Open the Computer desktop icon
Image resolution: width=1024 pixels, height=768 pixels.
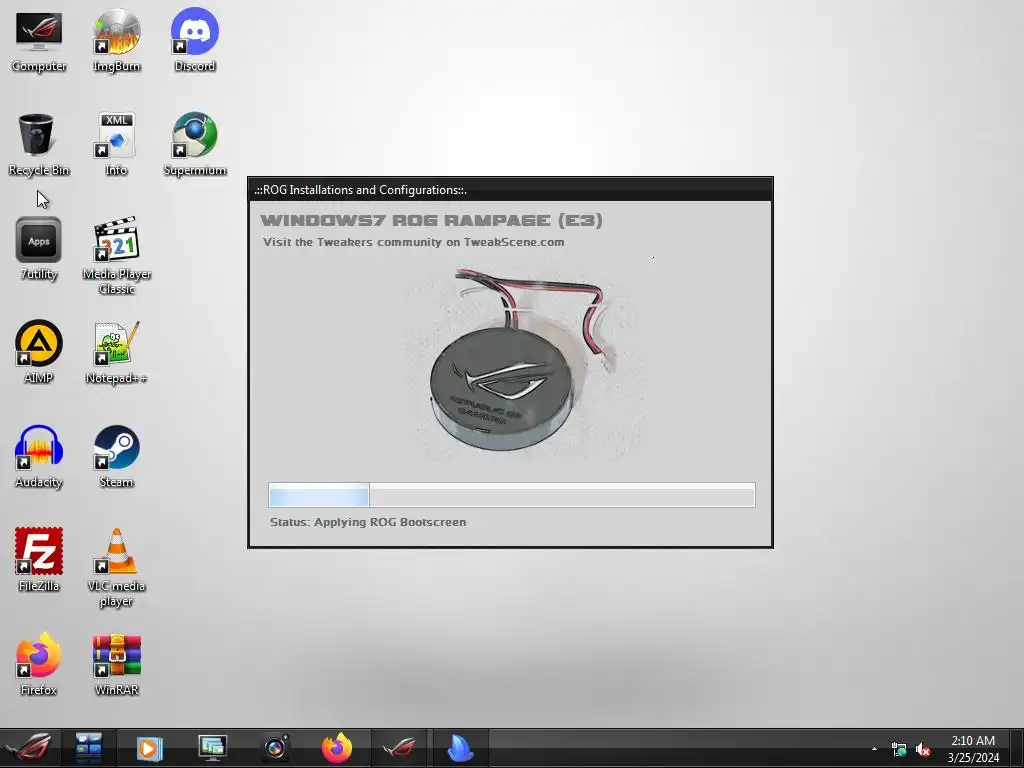tap(39, 40)
